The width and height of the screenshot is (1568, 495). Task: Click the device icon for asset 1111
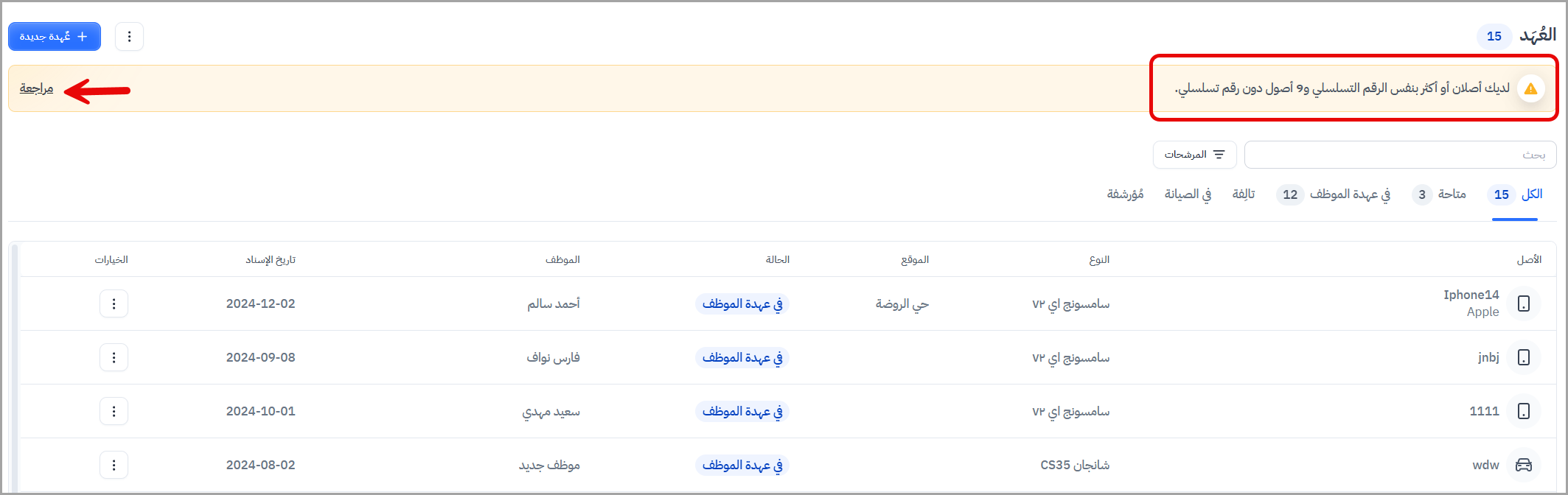1523,411
